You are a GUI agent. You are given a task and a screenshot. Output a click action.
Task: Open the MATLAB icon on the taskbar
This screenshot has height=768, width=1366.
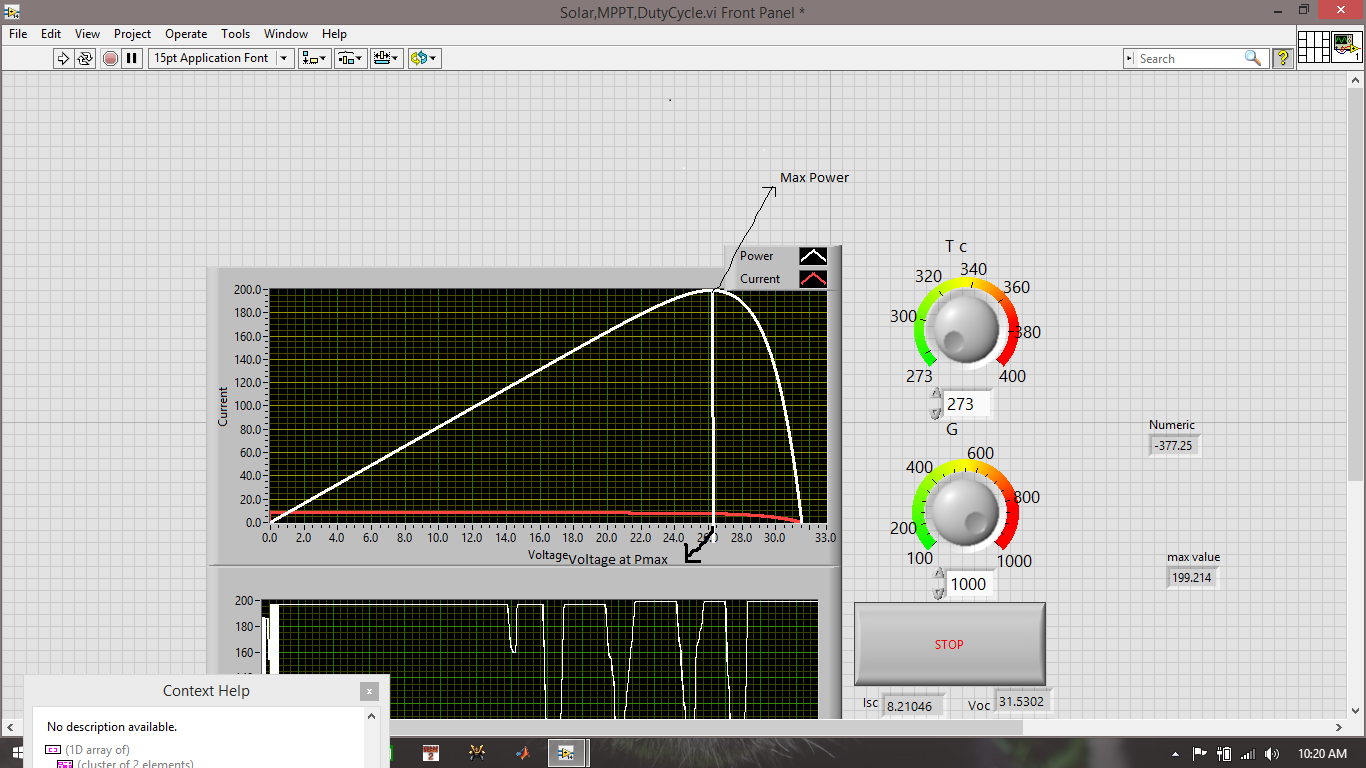pos(521,752)
